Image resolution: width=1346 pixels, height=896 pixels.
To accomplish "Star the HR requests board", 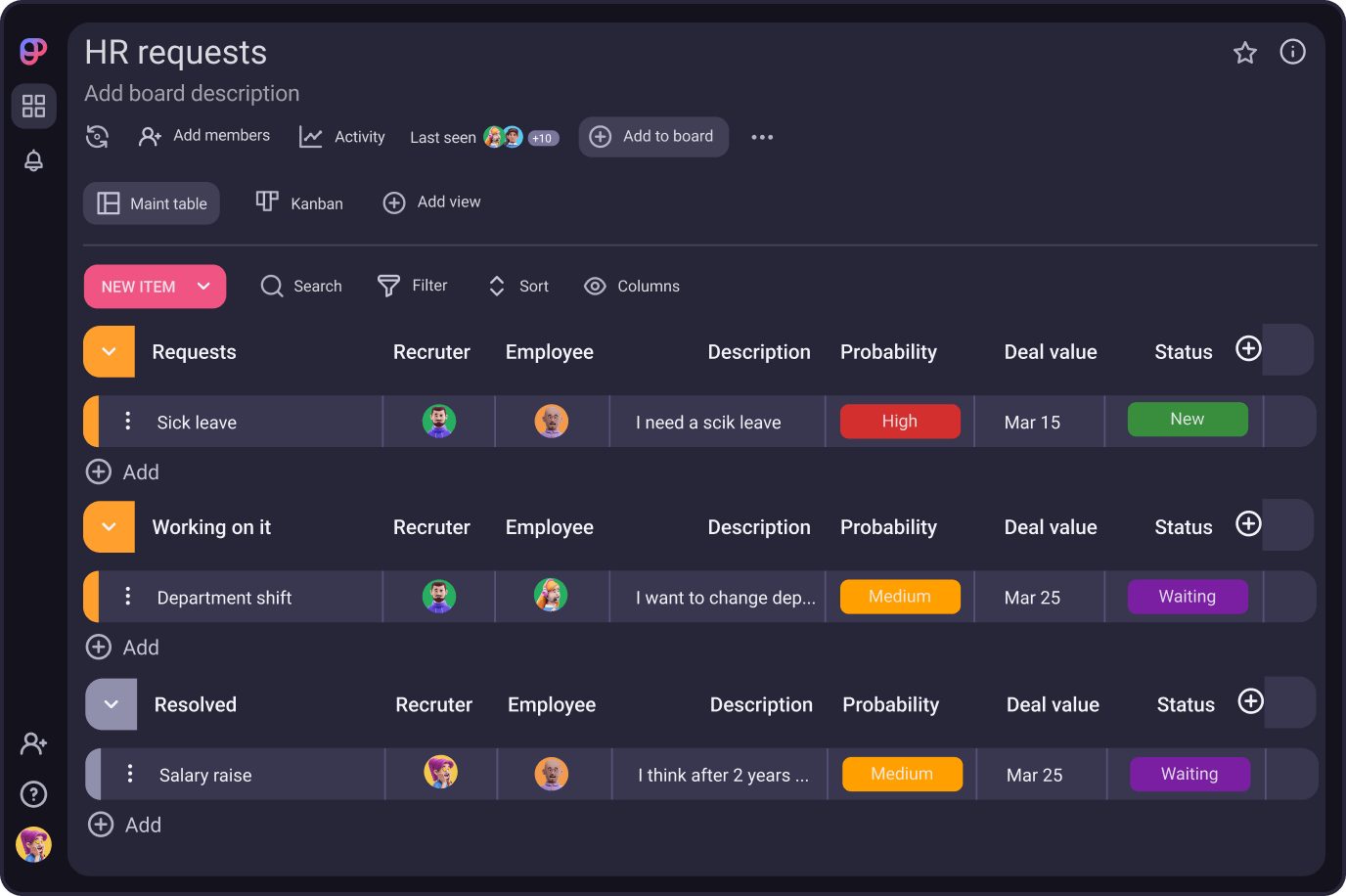I will click(x=1244, y=52).
